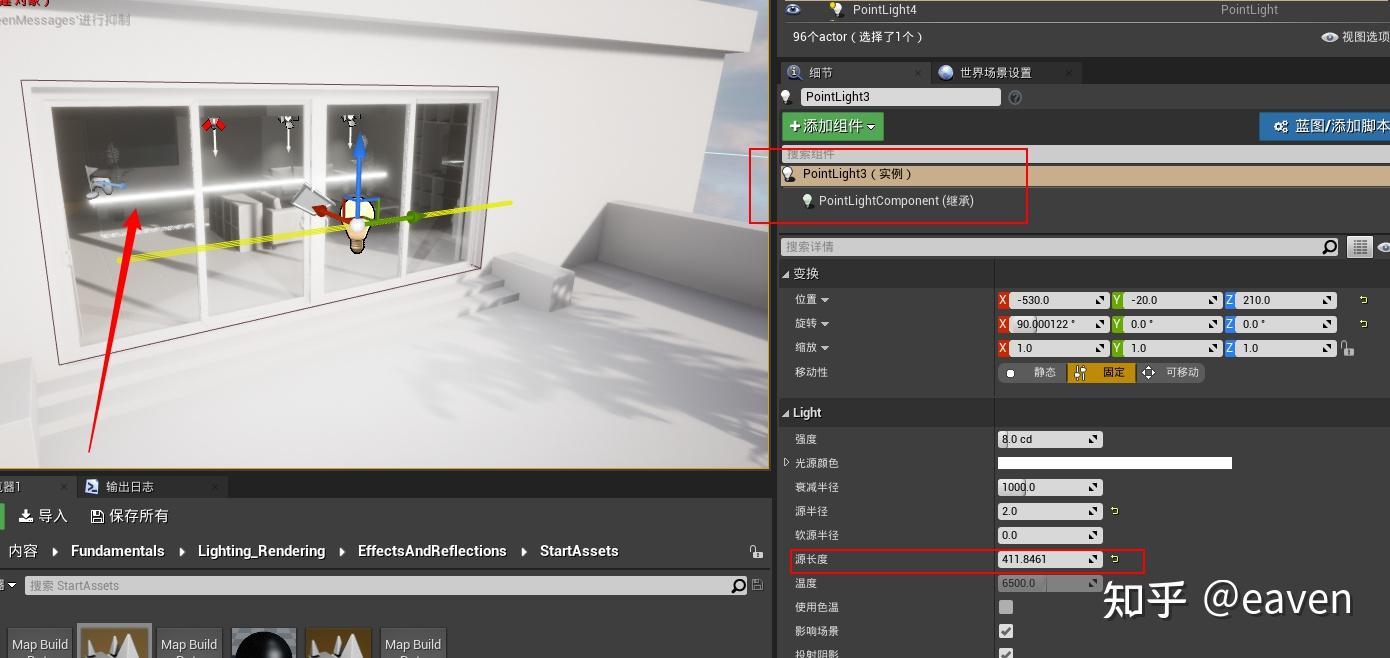
Task: Open the 位置 location type dropdown
Action: (812, 299)
